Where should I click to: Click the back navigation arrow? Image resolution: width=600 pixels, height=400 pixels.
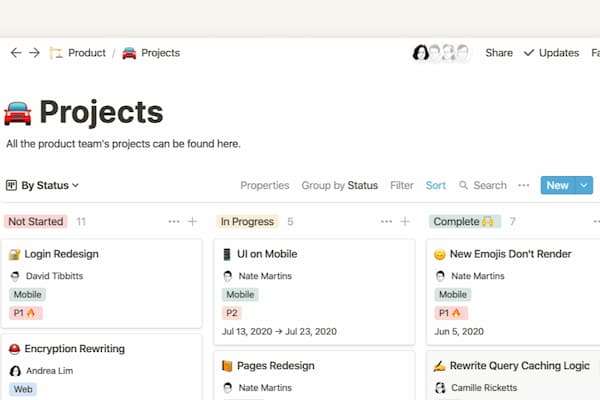click(15, 53)
